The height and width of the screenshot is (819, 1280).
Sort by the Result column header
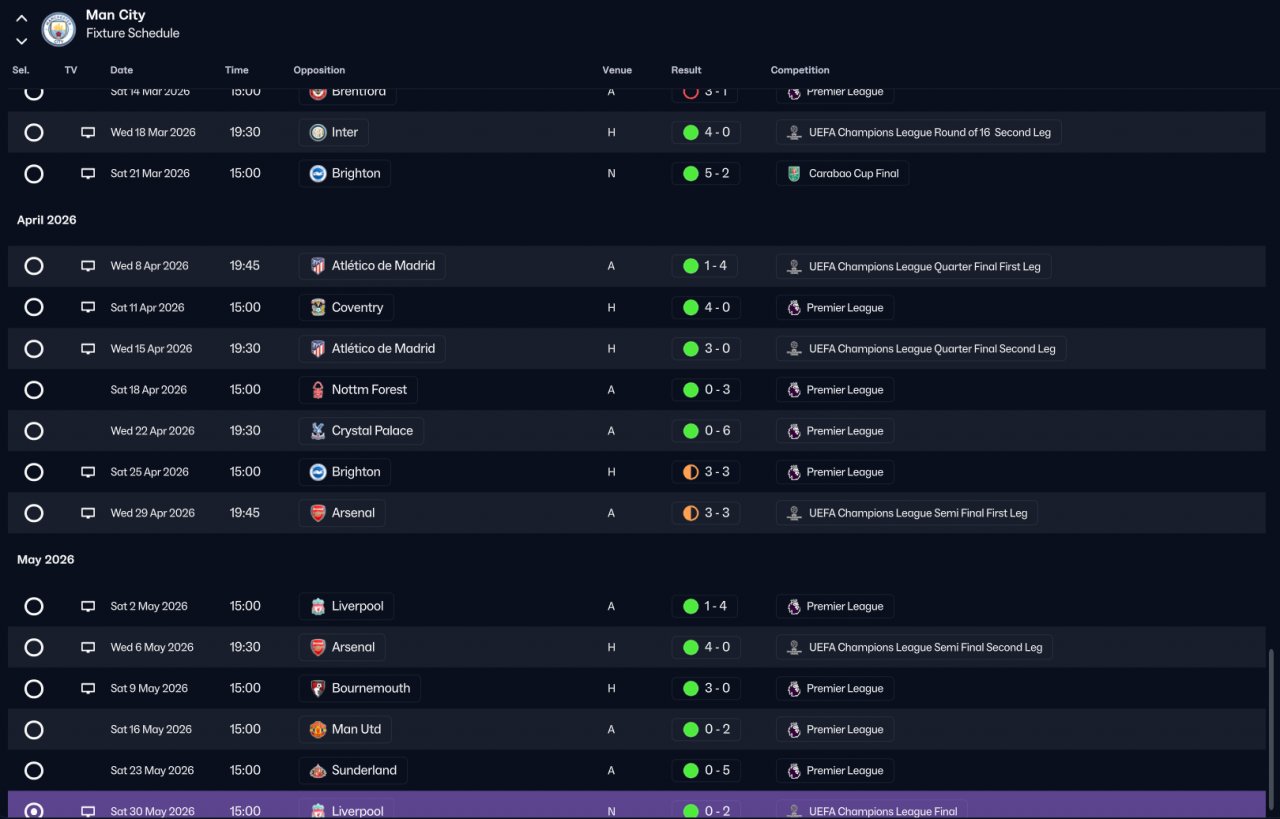[x=686, y=70]
